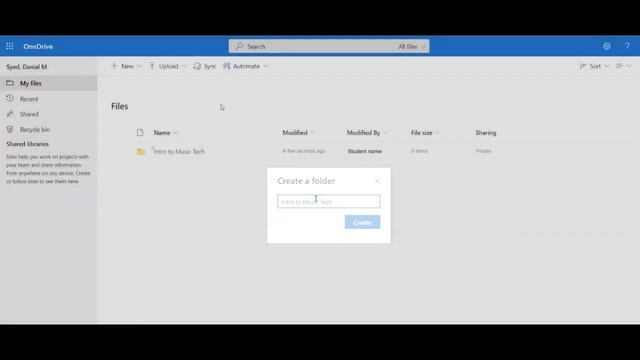
Task: Click the 'A few seconds ago' modified cell
Action: coord(304,151)
